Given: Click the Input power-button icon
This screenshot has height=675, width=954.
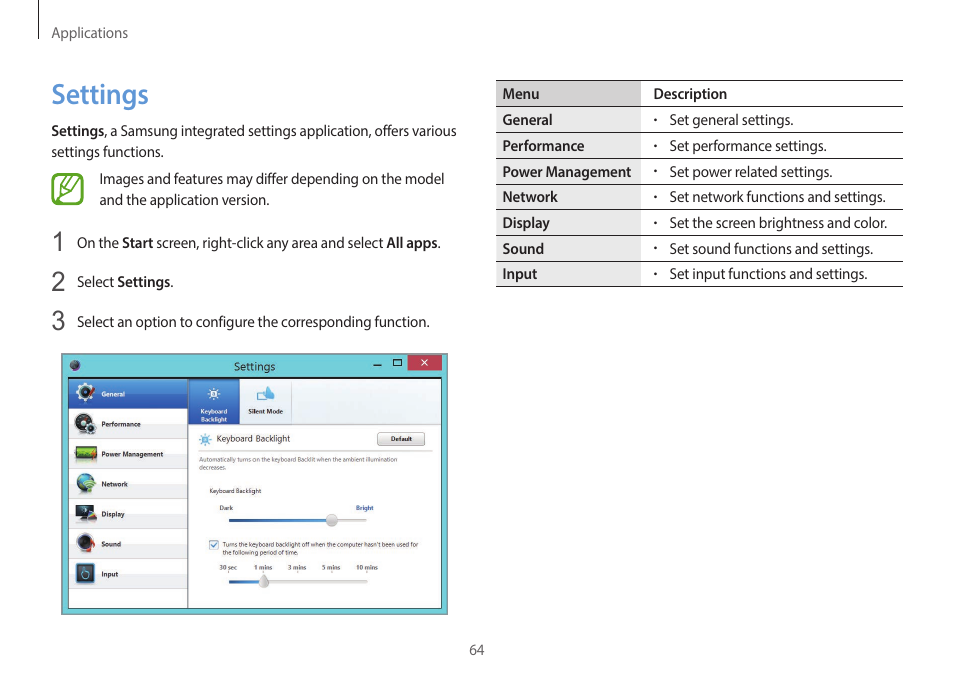Looking at the screenshot, I should pyautogui.click(x=85, y=573).
